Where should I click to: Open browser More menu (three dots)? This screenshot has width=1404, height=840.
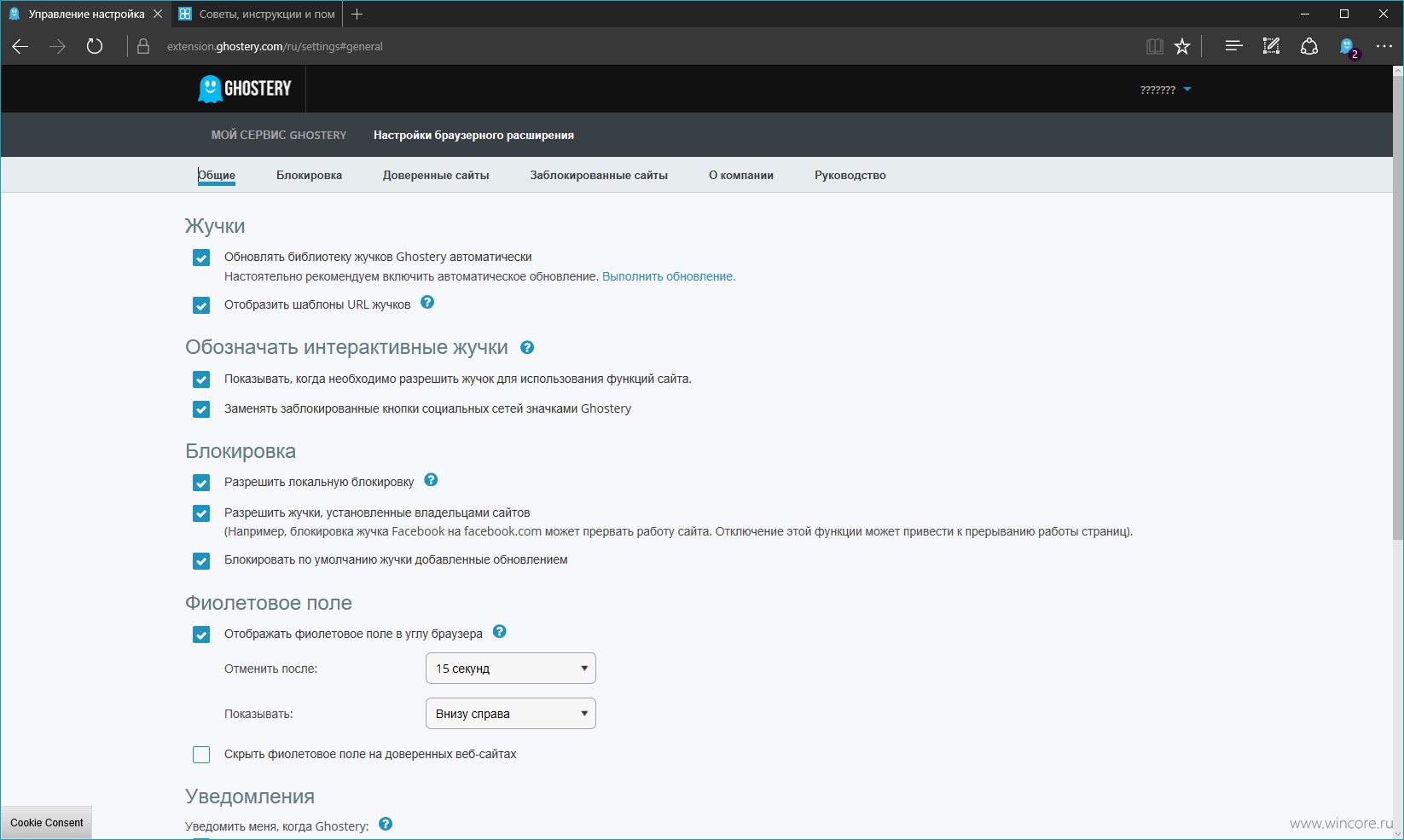point(1384,47)
